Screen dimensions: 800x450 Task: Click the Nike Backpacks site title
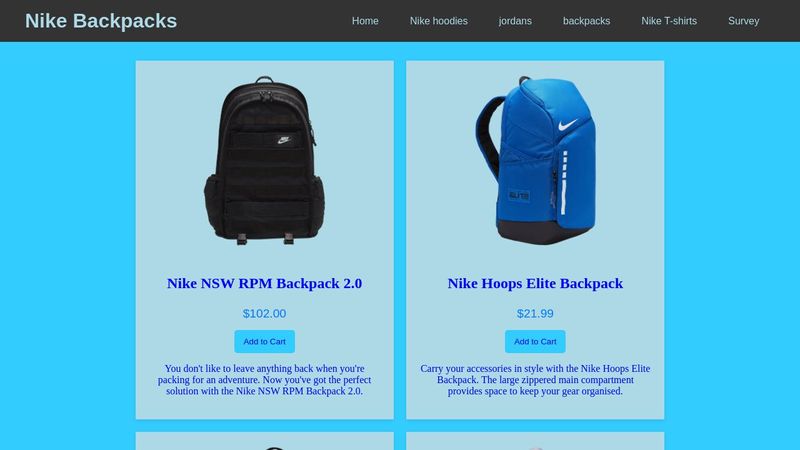(101, 21)
